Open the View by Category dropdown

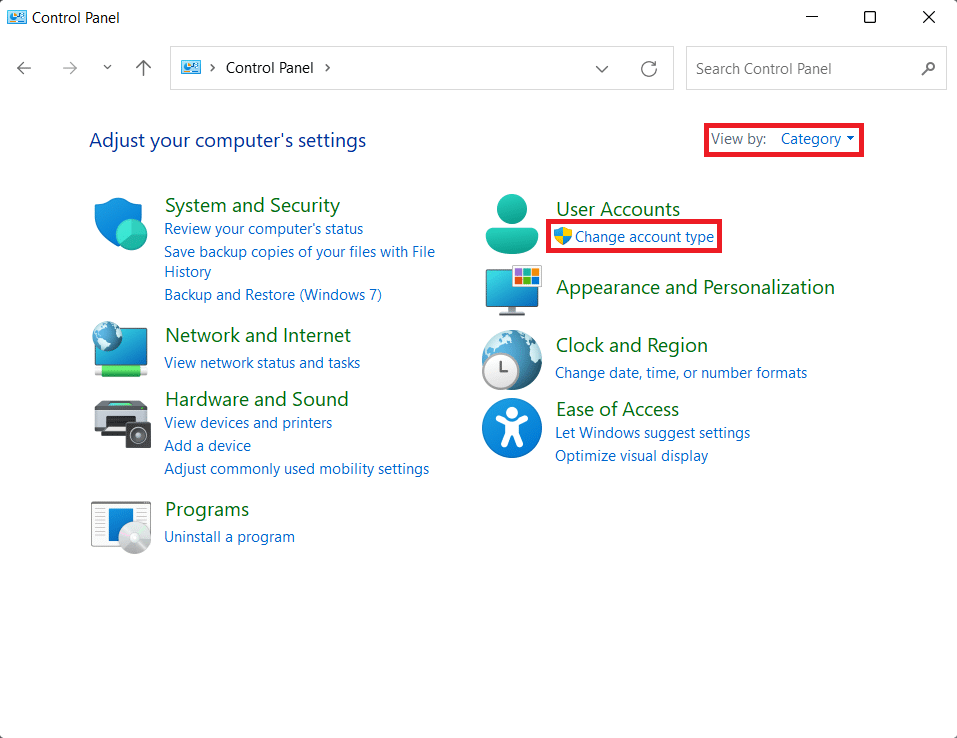pos(817,139)
